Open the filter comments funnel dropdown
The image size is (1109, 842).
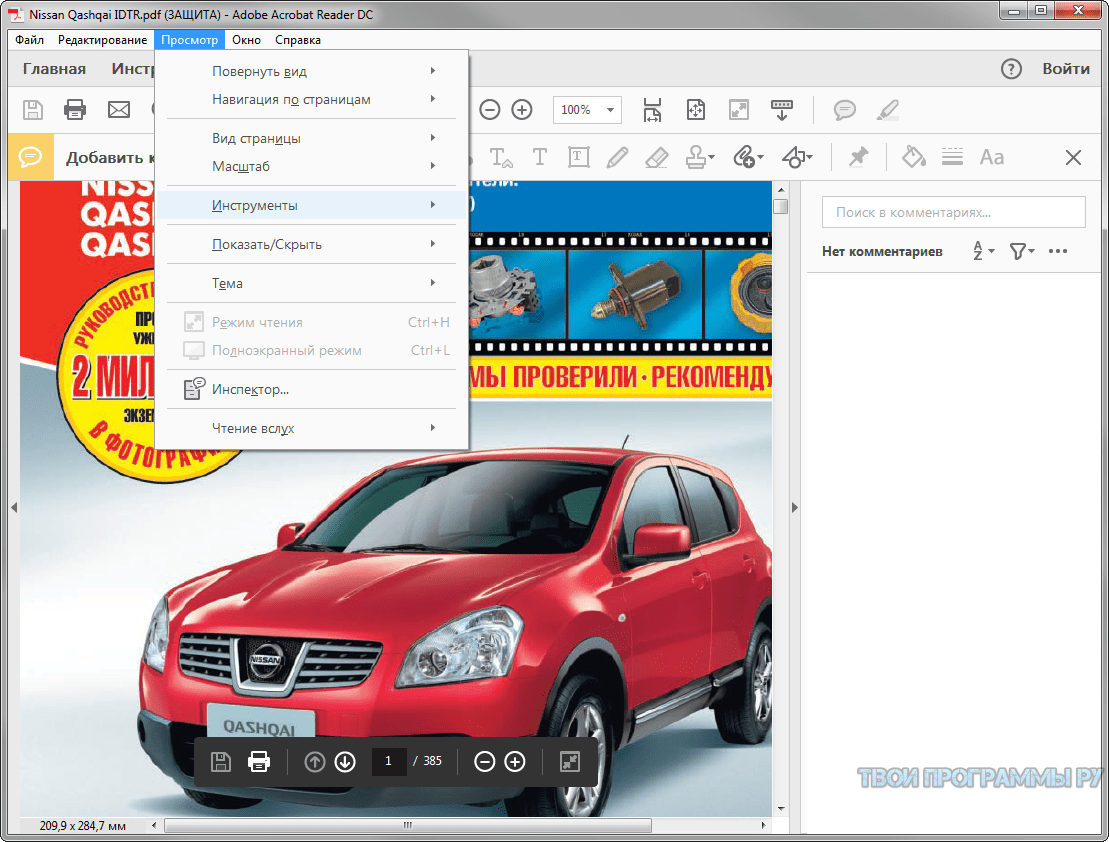coord(1022,251)
